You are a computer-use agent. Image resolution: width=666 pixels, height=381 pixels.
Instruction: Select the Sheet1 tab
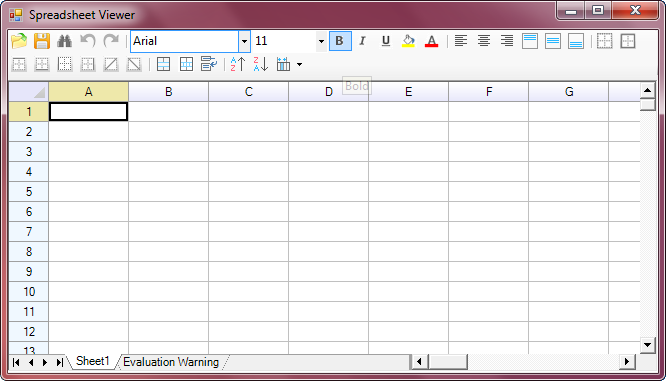pyautogui.click(x=93, y=361)
